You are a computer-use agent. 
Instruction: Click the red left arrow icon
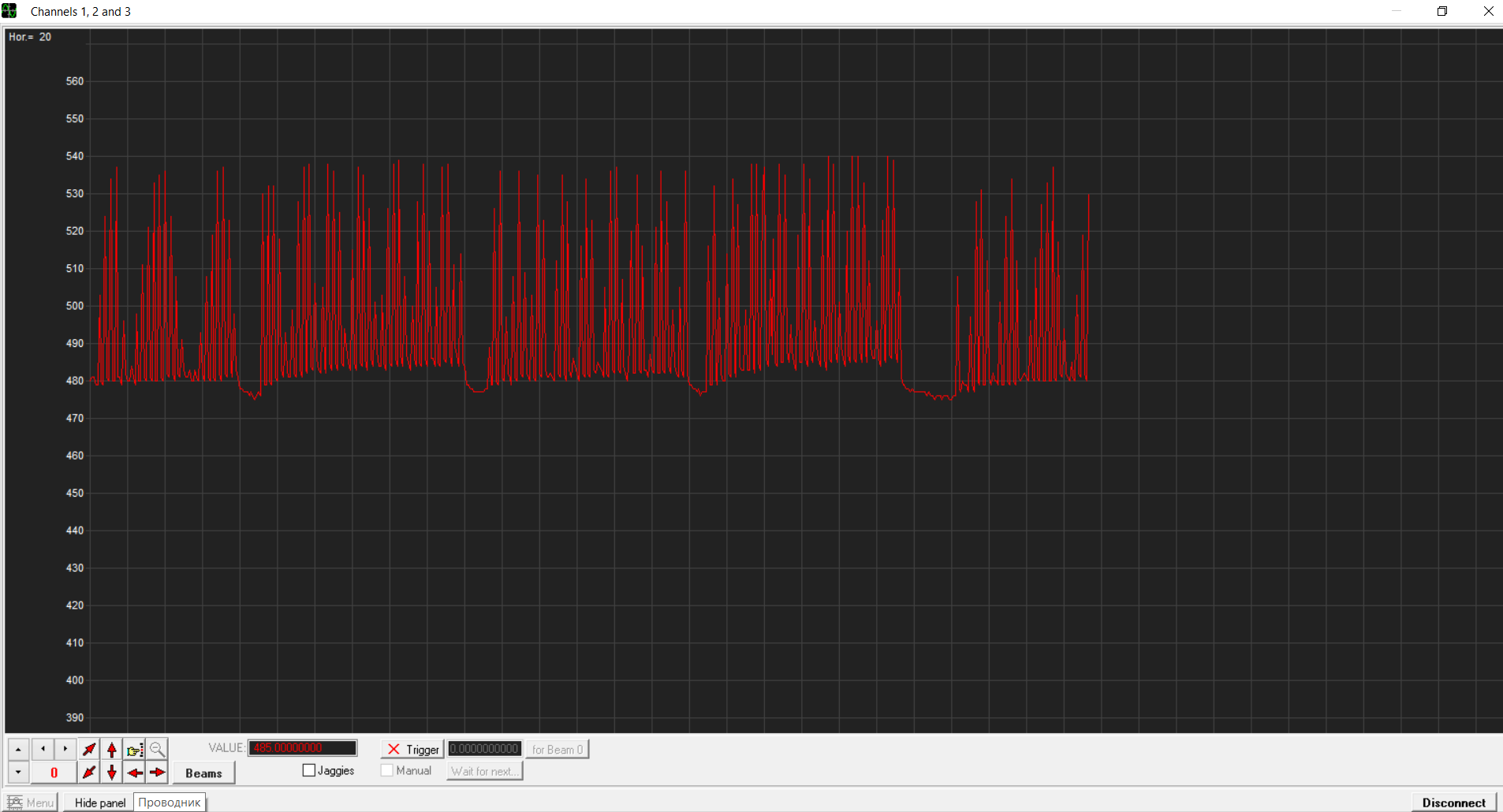[x=135, y=773]
